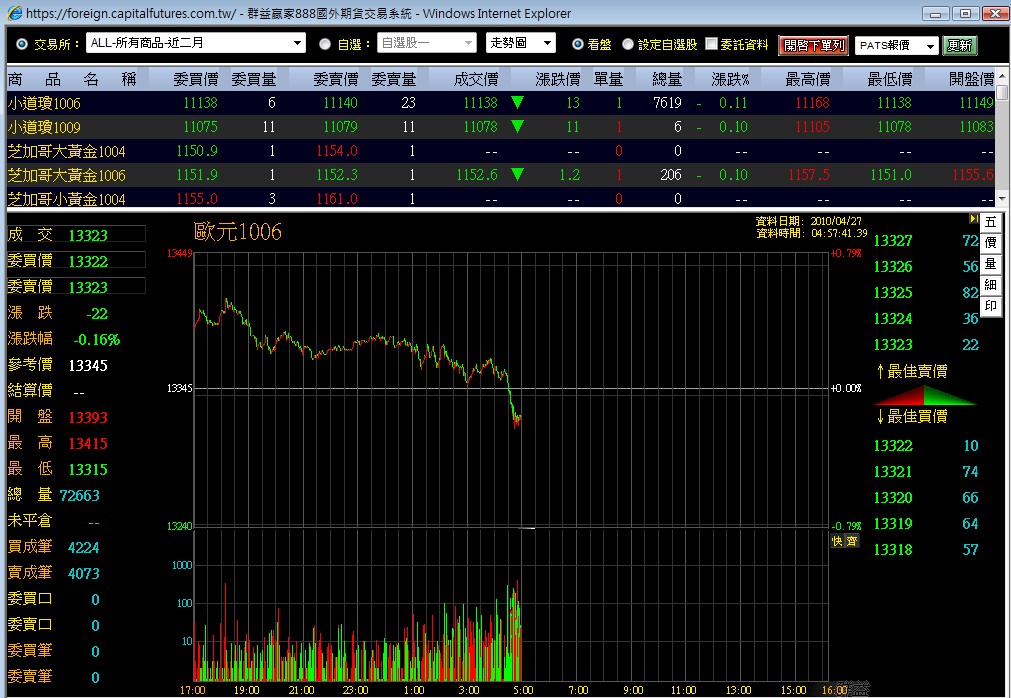
Task: Select the 小道瓊1009 row
Action: tap(501, 126)
